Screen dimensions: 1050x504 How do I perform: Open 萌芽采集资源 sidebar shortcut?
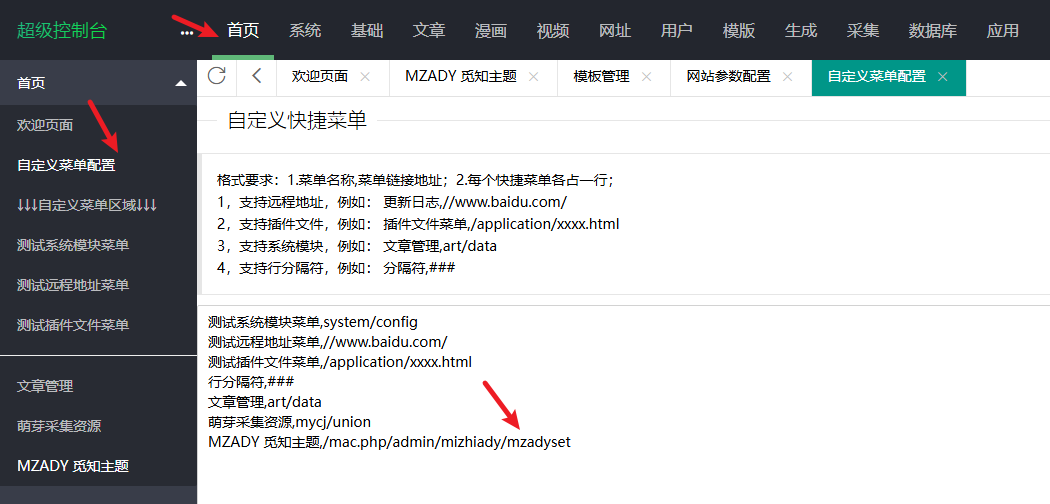coord(59,426)
